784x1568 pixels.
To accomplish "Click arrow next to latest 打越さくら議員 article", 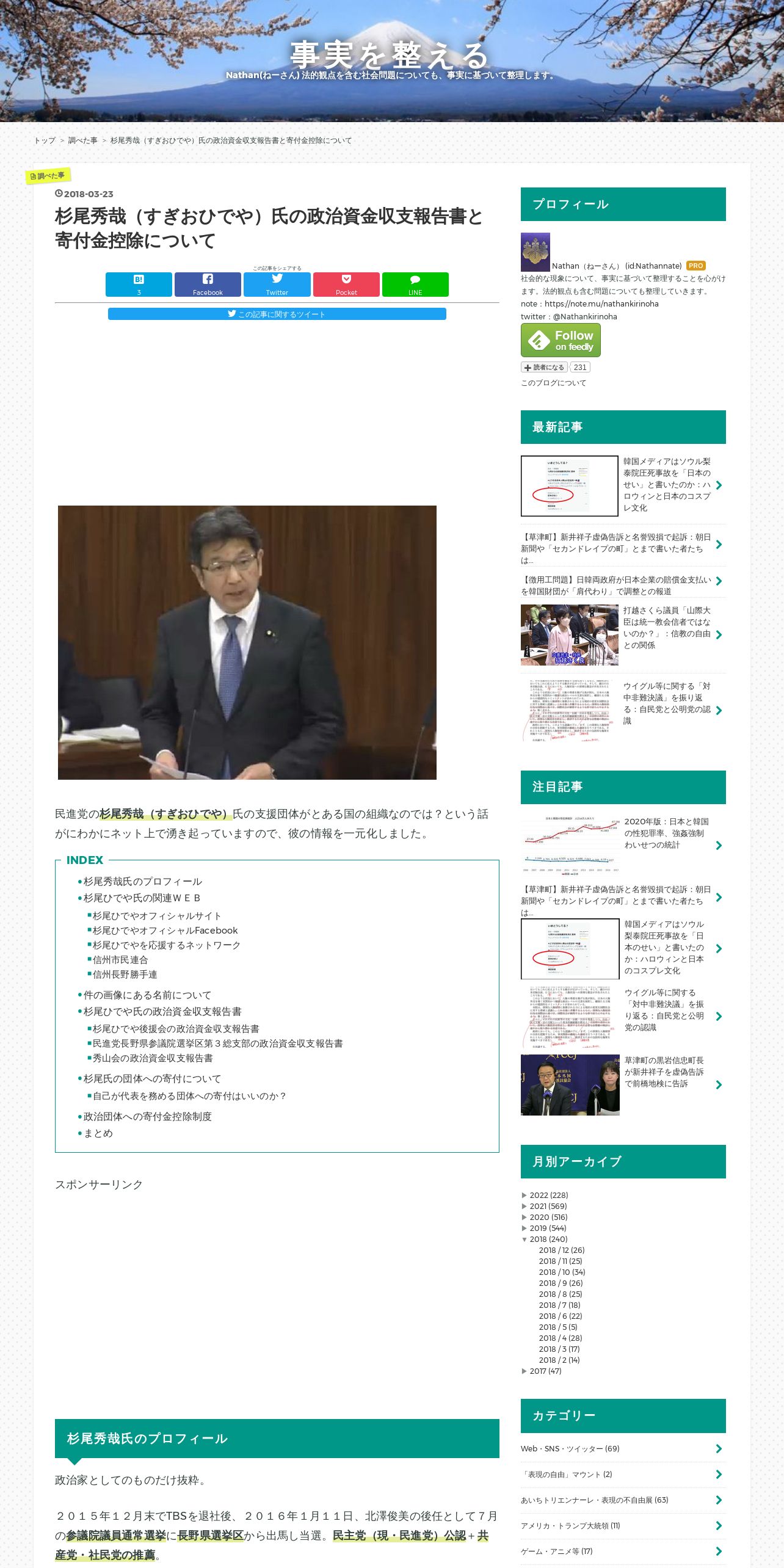I will (719, 635).
